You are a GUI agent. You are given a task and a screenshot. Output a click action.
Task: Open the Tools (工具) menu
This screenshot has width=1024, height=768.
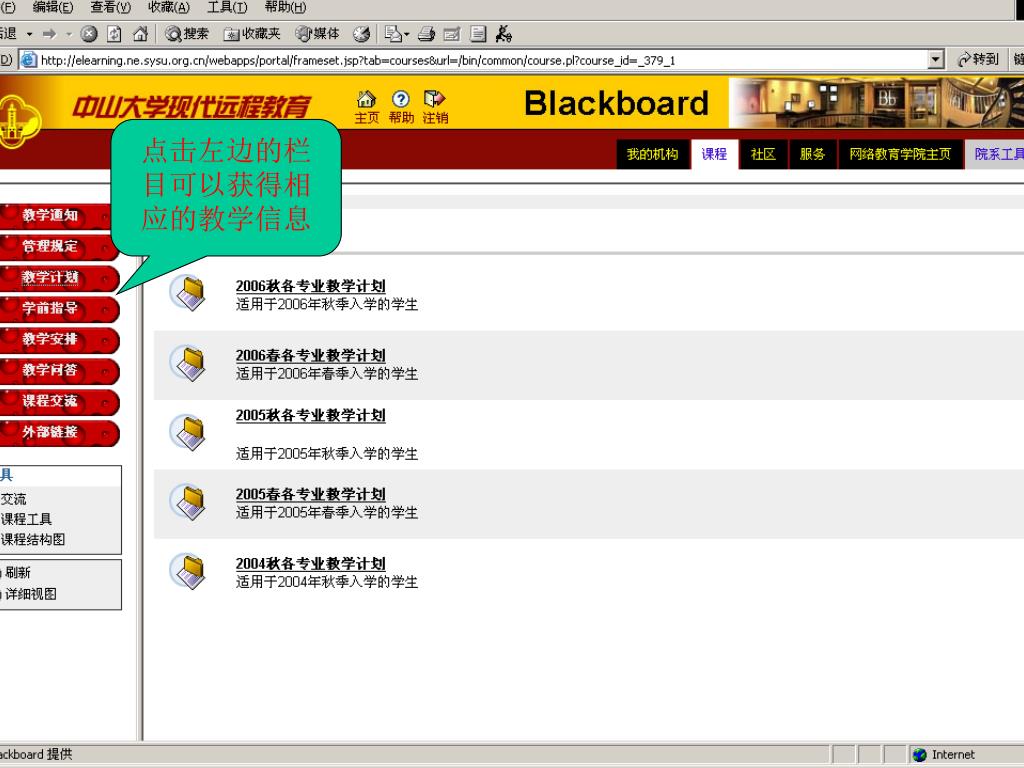coord(227,7)
